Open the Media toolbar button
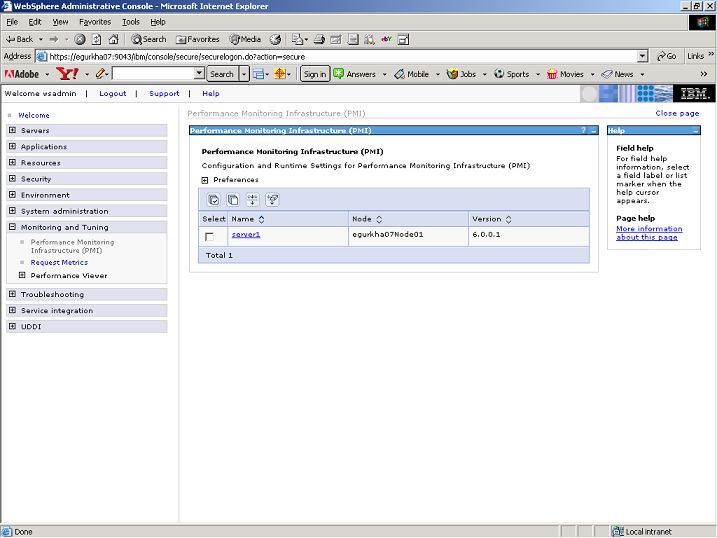This screenshot has width=717, height=538. pos(245,39)
